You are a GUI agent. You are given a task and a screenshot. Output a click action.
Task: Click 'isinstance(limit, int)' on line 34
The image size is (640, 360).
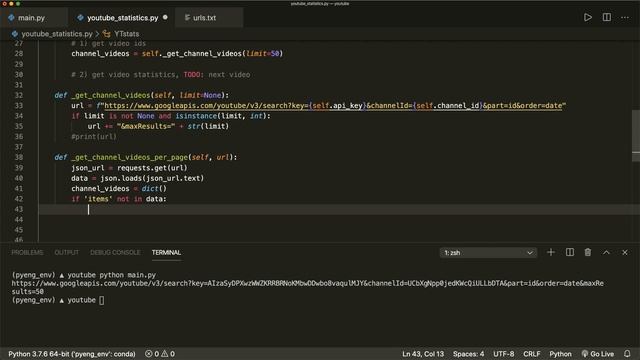[221, 116]
